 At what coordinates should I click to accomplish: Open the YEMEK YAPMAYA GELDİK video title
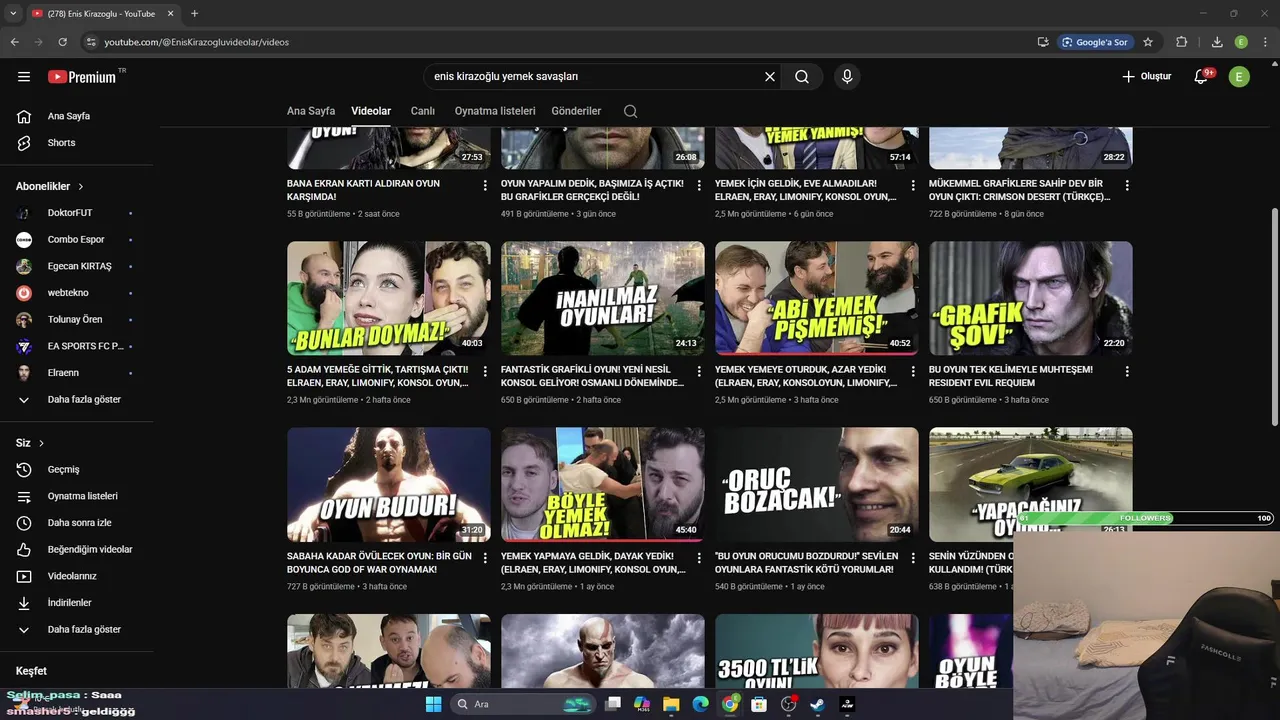(x=593, y=563)
